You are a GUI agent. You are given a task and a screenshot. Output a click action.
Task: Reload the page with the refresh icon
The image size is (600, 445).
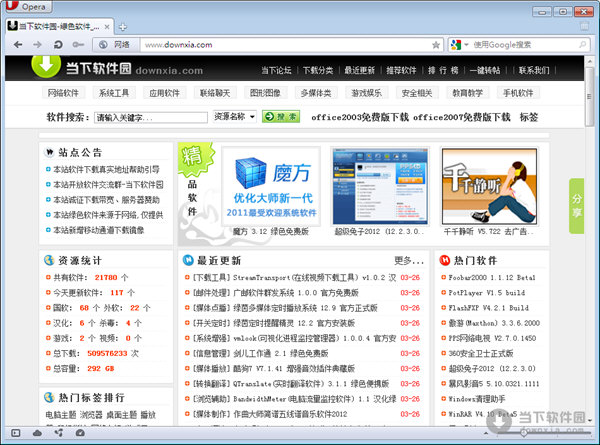click(x=58, y=45)
